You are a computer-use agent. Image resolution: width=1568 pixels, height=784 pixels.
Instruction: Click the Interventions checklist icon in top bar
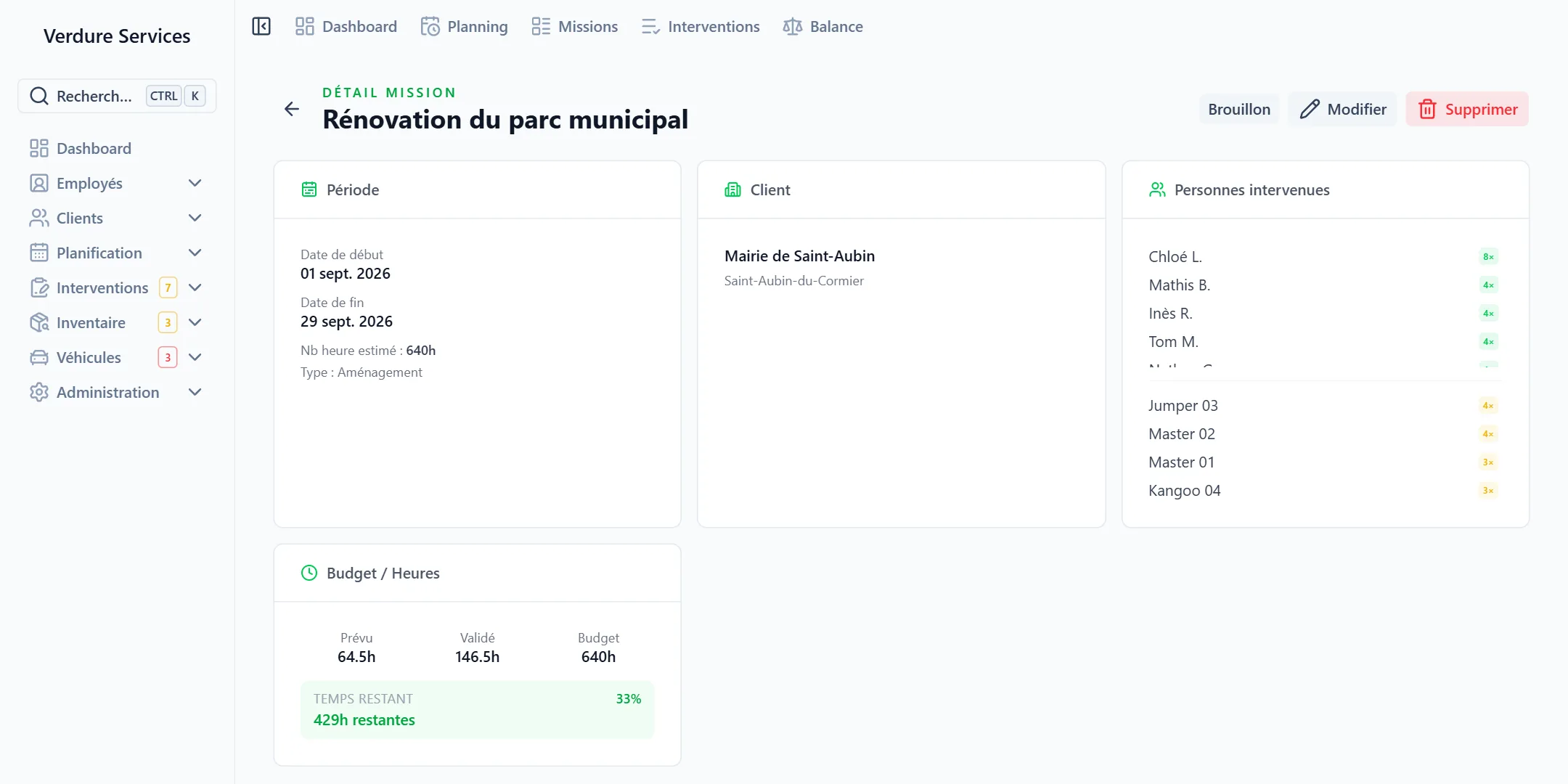(x=650, y=27)
